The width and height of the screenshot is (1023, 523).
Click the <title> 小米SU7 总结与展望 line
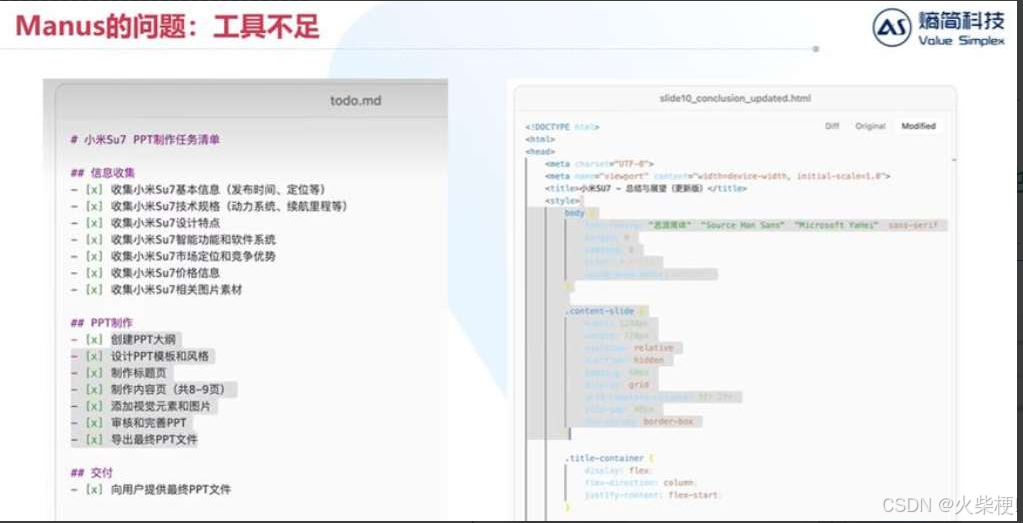tap(646, 188)
